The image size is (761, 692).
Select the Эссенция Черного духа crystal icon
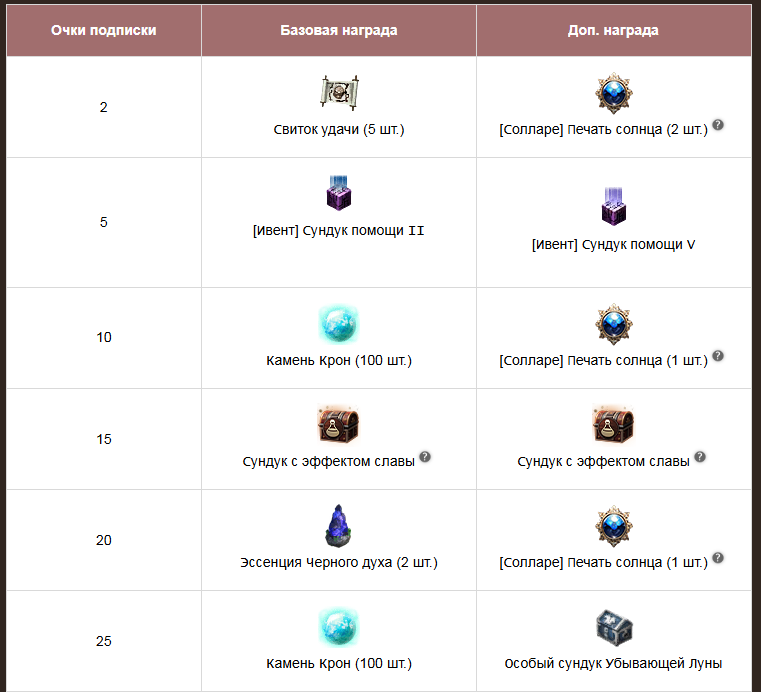pyautogui.click(x=338, y=526)
